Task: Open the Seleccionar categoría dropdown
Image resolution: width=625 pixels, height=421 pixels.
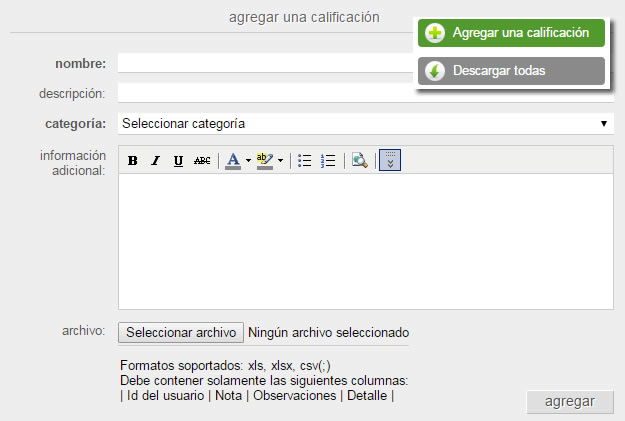Action: [365, 124]
